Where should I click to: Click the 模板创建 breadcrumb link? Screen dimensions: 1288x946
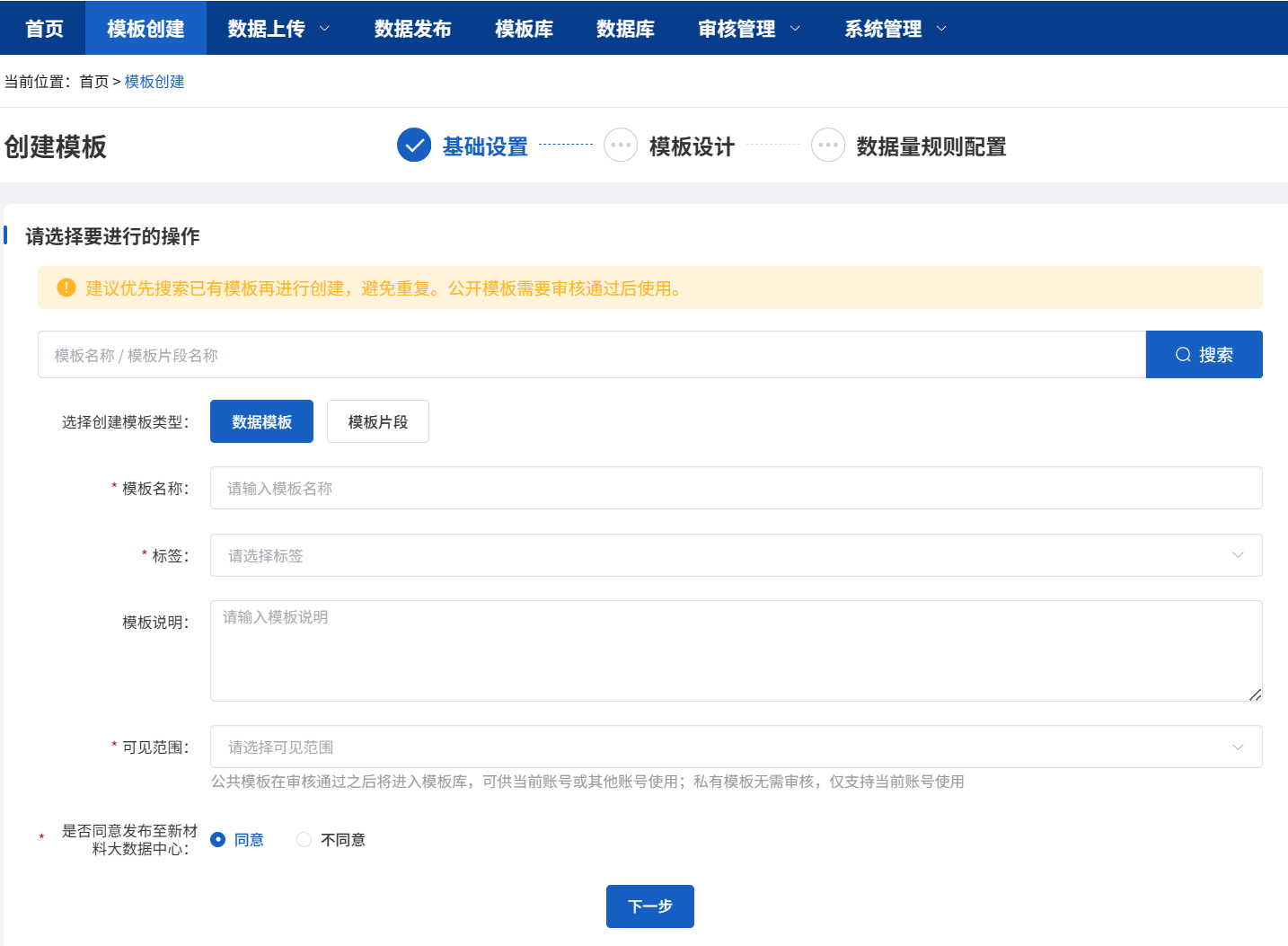pyautogui.click(x=154, y=82)
